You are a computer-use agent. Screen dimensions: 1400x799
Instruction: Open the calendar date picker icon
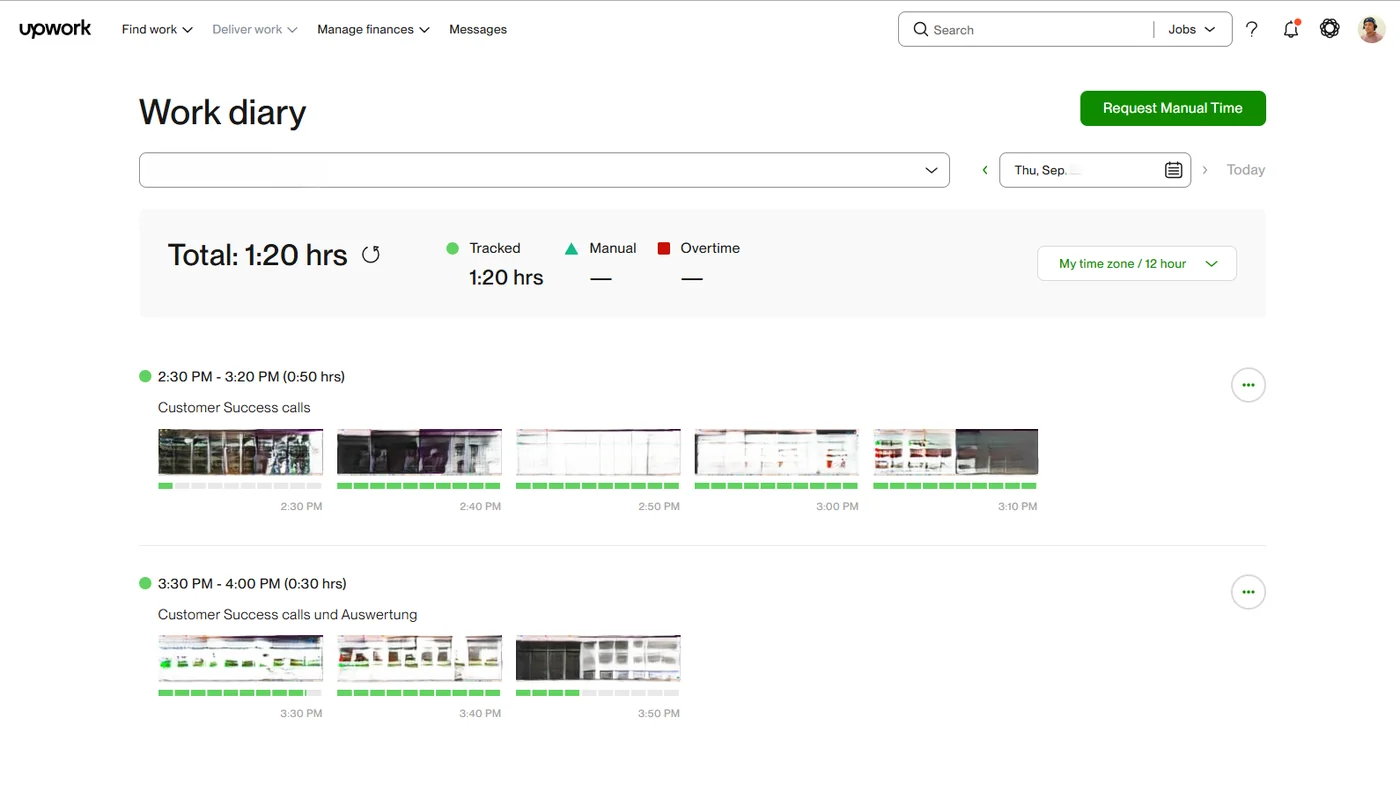(1174, 170)
